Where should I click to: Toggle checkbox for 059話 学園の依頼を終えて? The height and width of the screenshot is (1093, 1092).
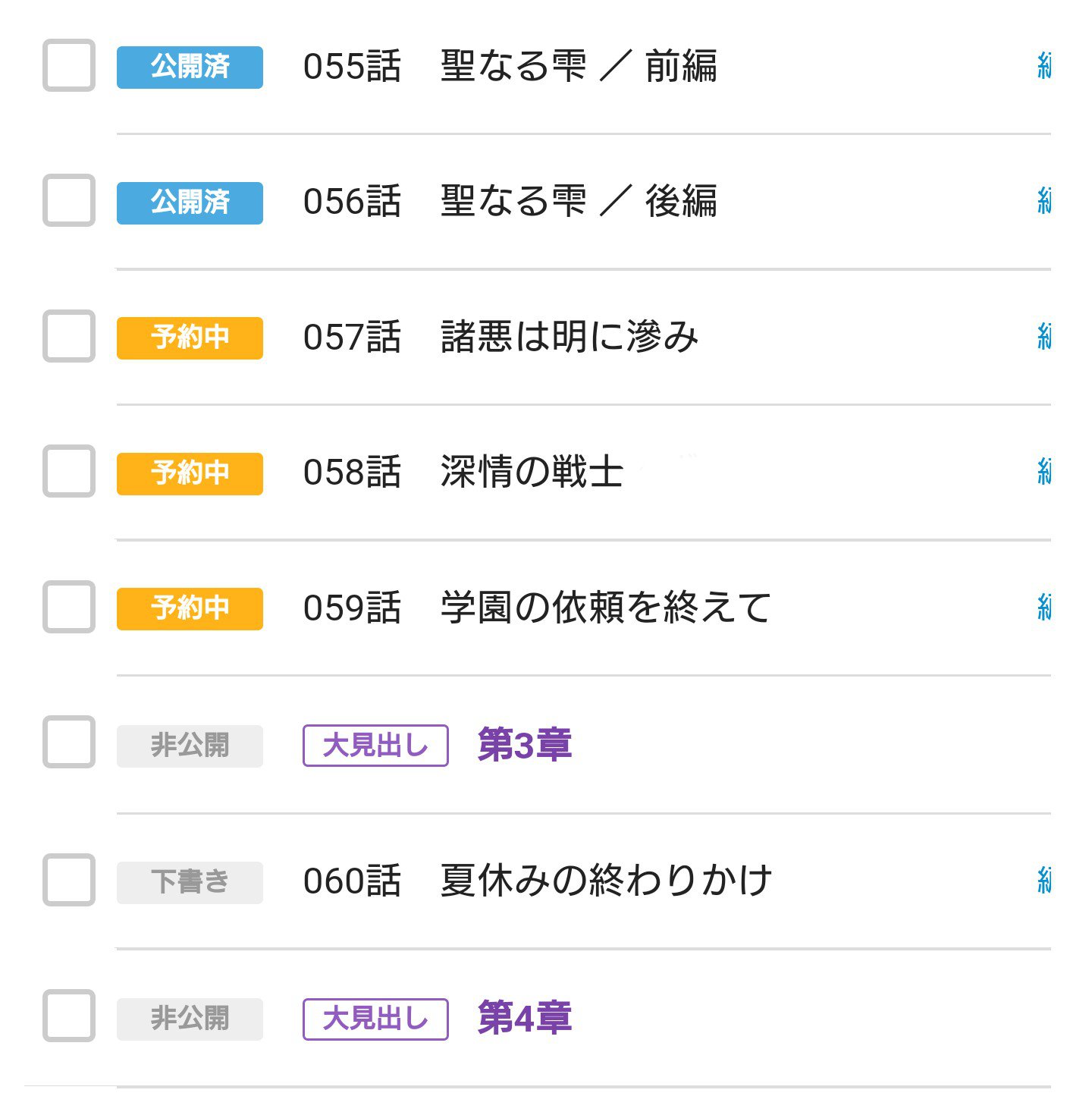69,607
